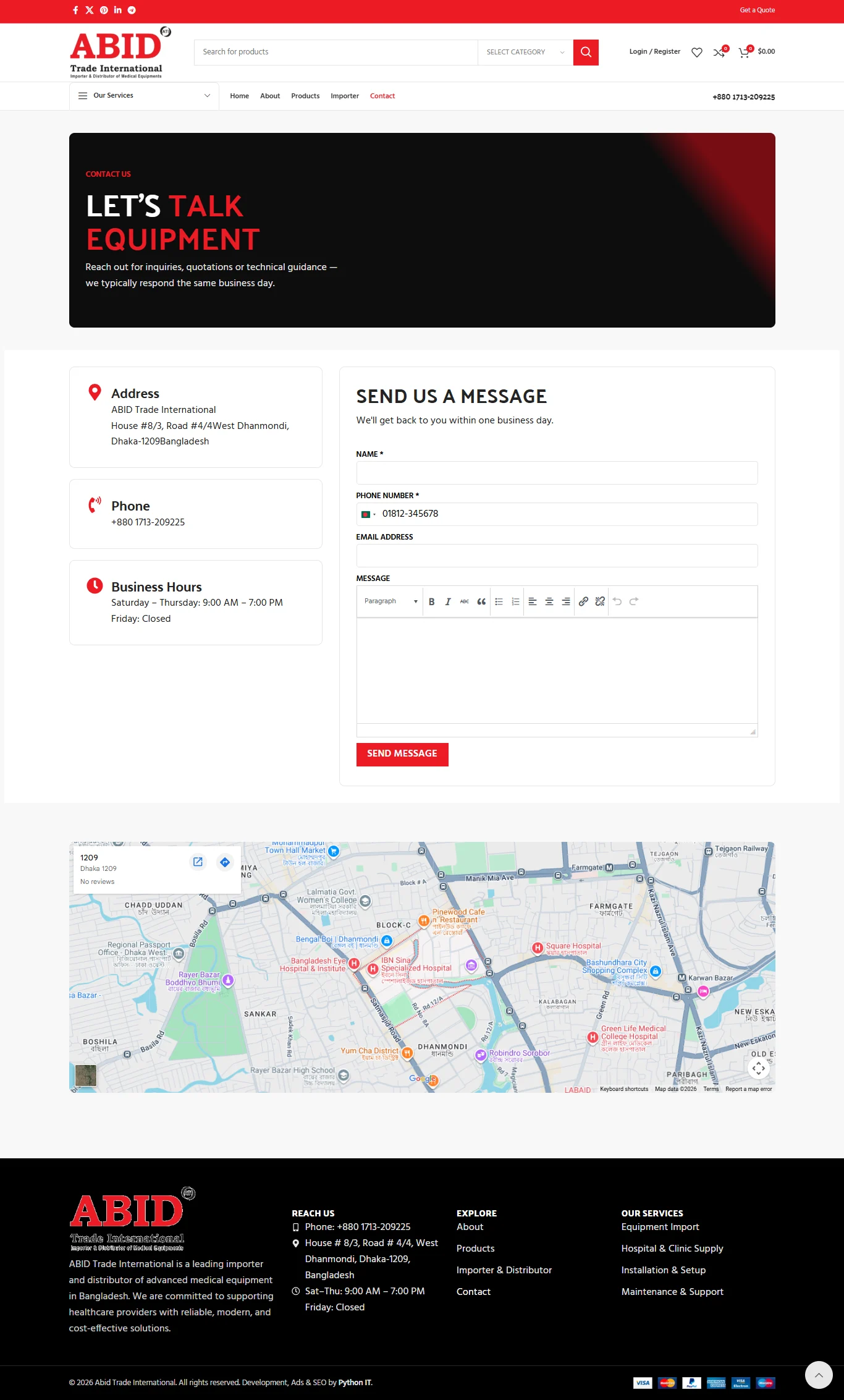The image size is (844, 1400).
Task: Click the scroll-to-top arrow button
Action: click(x=819, y=1375)
